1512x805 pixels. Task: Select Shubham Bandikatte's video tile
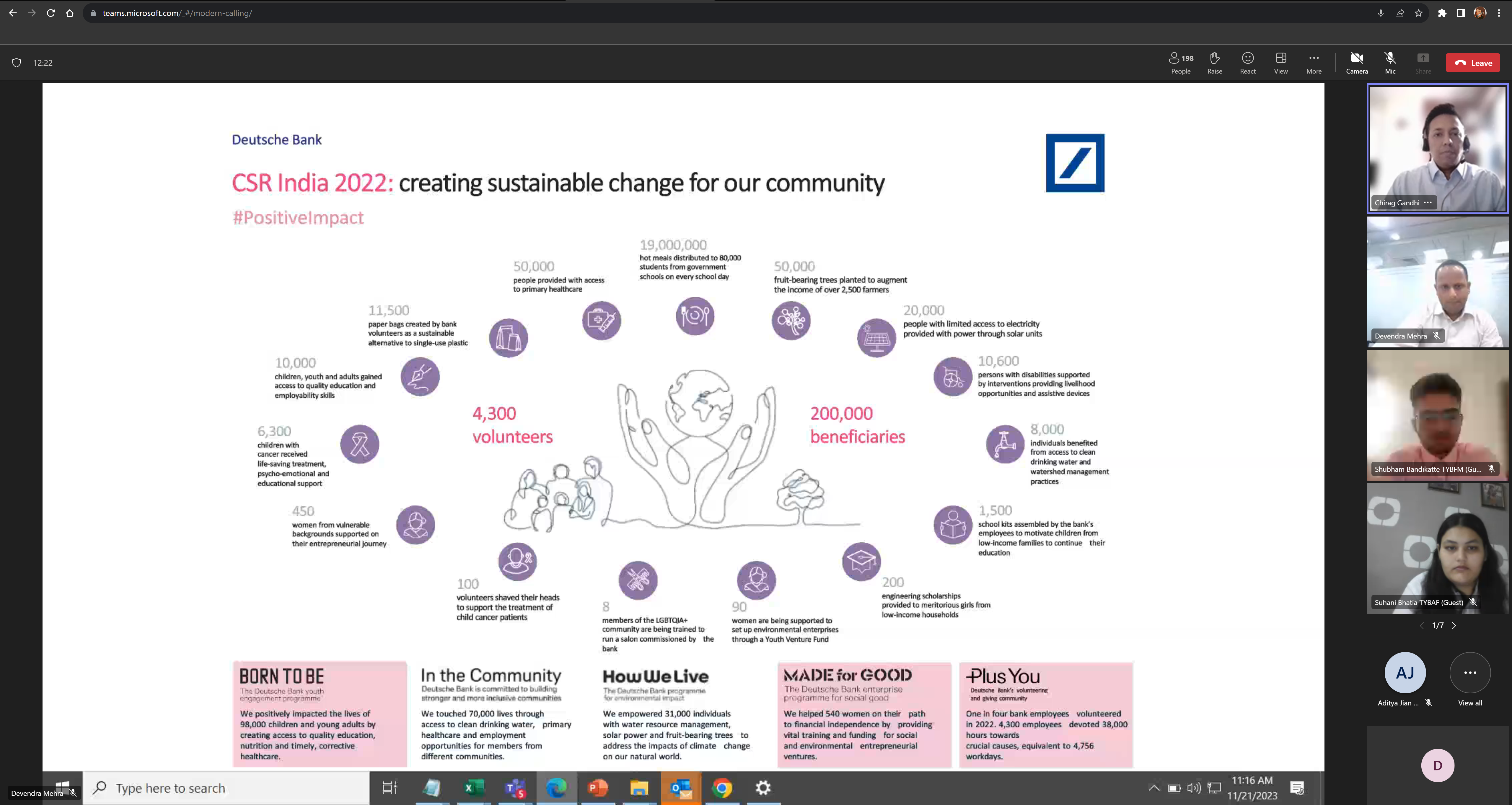[1438, 415]
